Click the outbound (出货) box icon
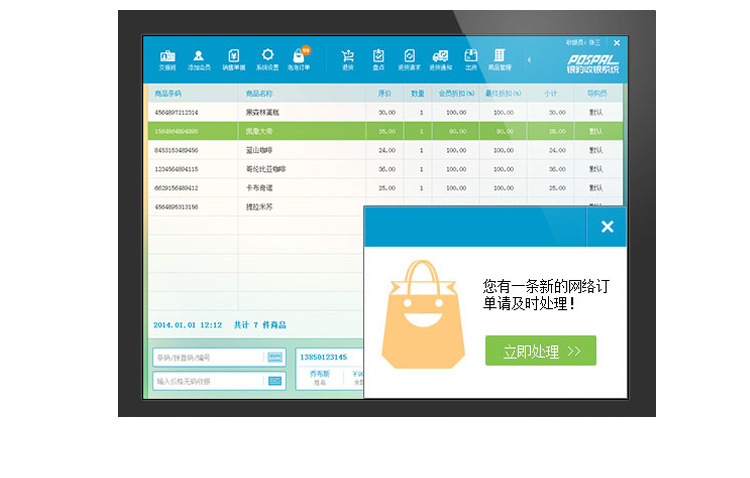Screen dimensions: 750x478 471,60
